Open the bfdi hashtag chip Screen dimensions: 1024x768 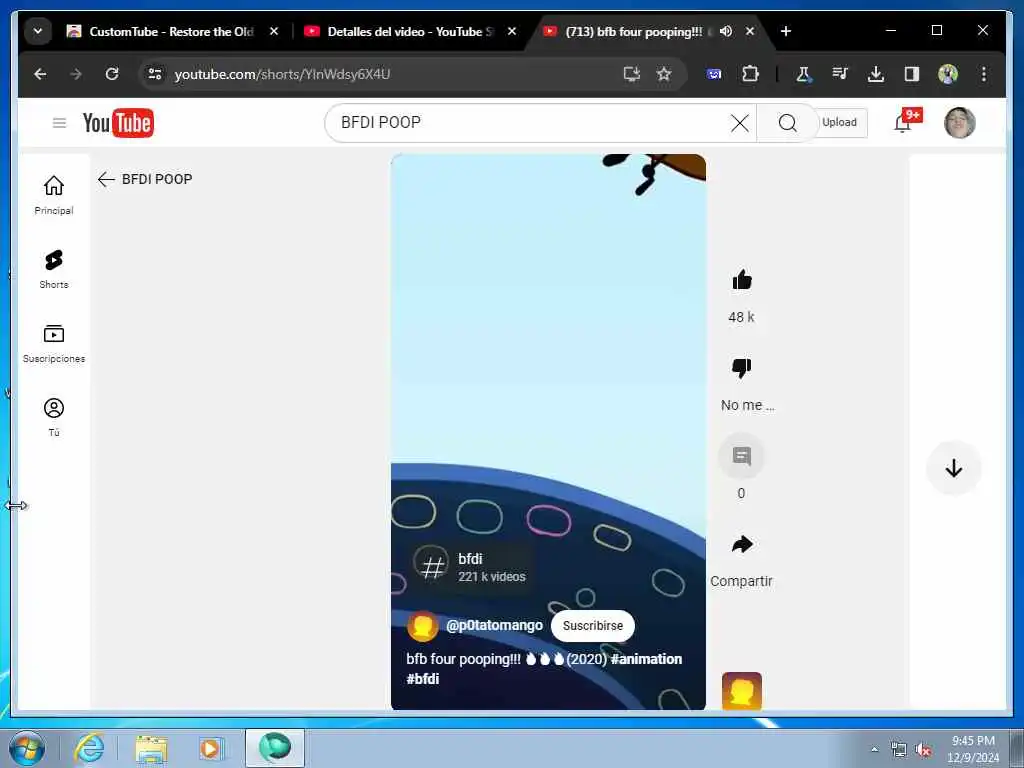tap(470, 567)
